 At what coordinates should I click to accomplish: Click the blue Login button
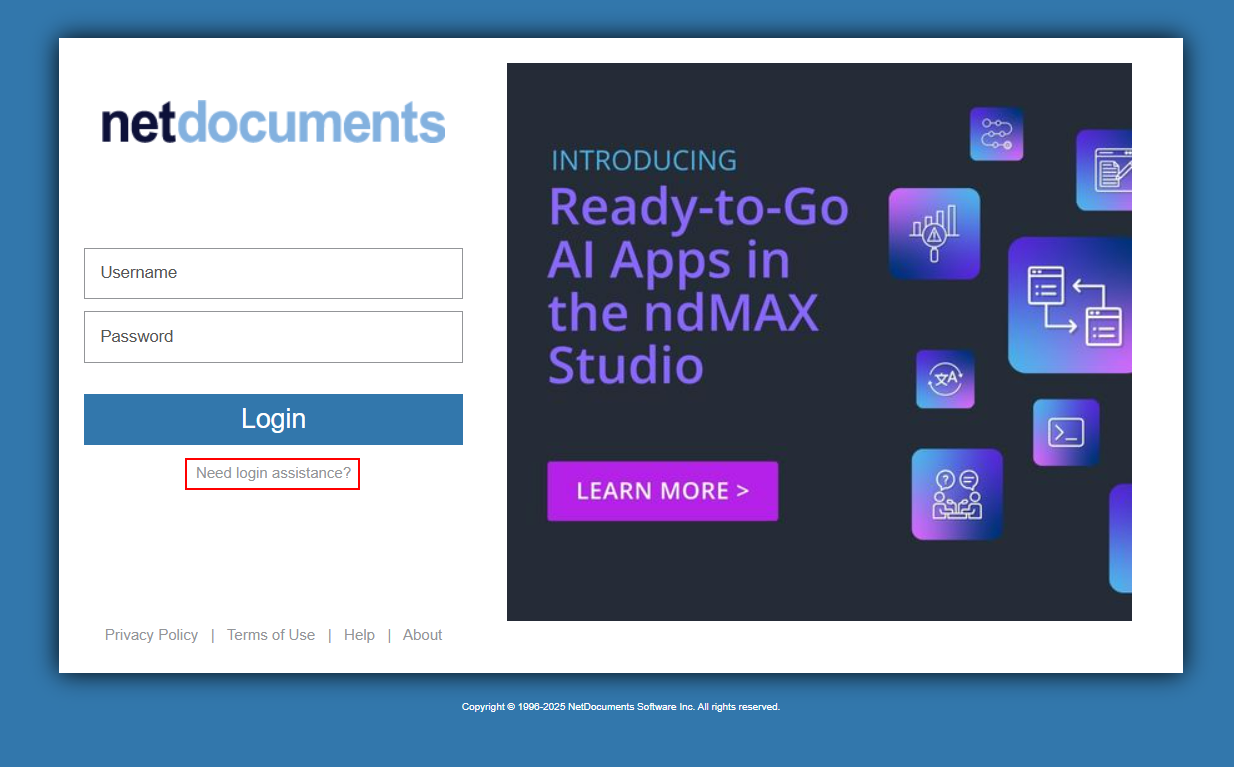click(273, 419)
